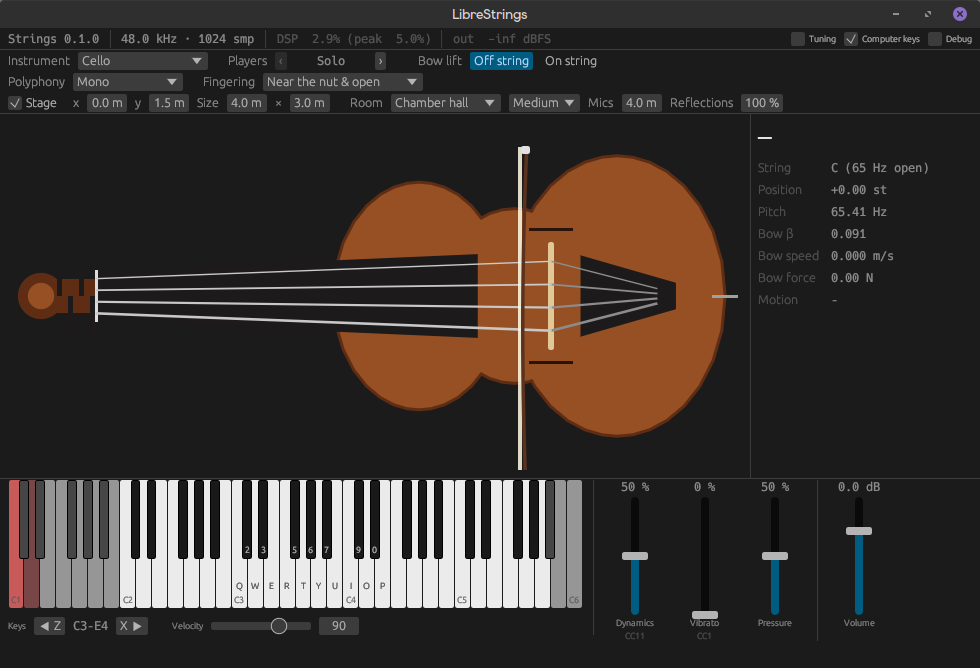Click black piano key labeled 0

(x=374, y=519)
